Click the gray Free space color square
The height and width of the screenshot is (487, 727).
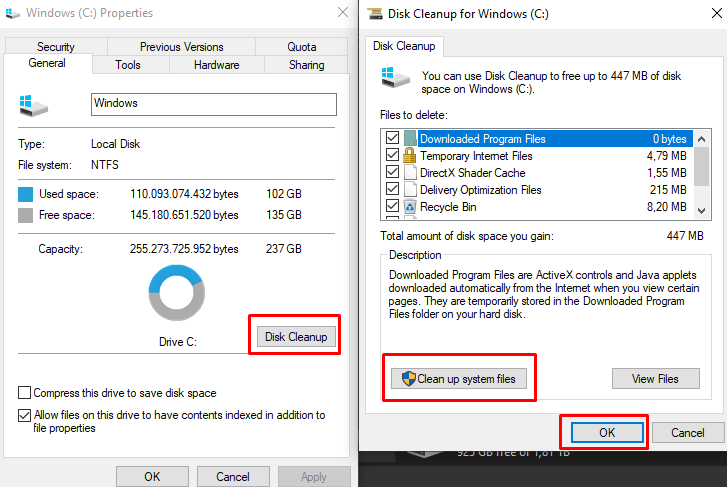pos(26,215)
